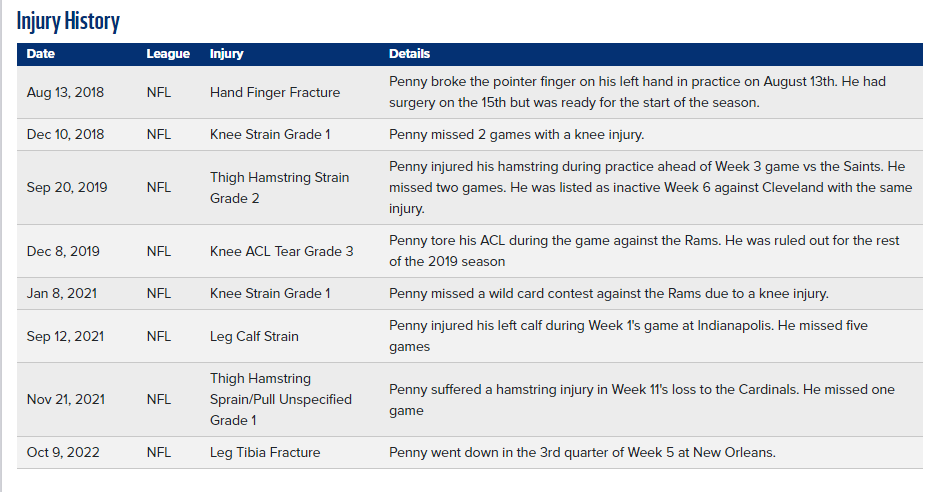The image size is (938, 492).
Task: Select the Sep 20, 2019 date cell
Action: point(67,187)
